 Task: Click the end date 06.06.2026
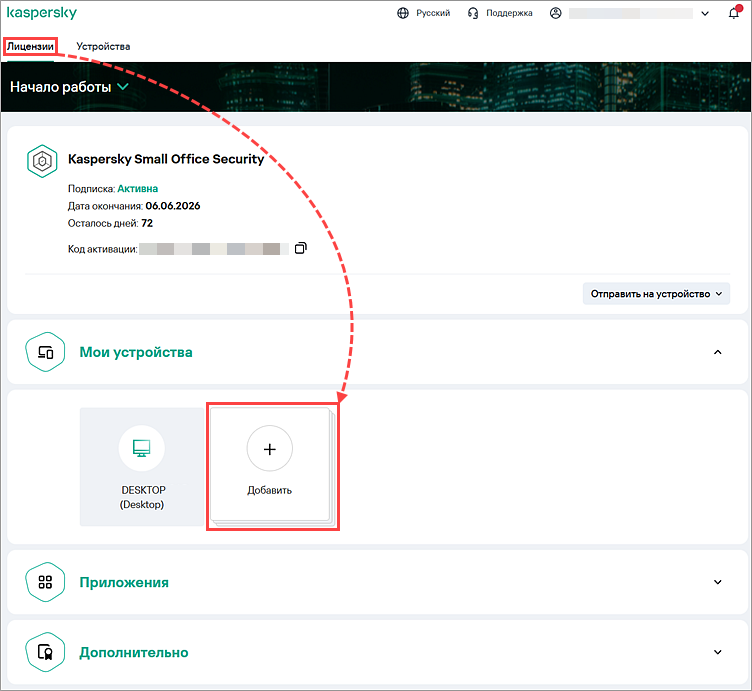click(x=173, y=206)
